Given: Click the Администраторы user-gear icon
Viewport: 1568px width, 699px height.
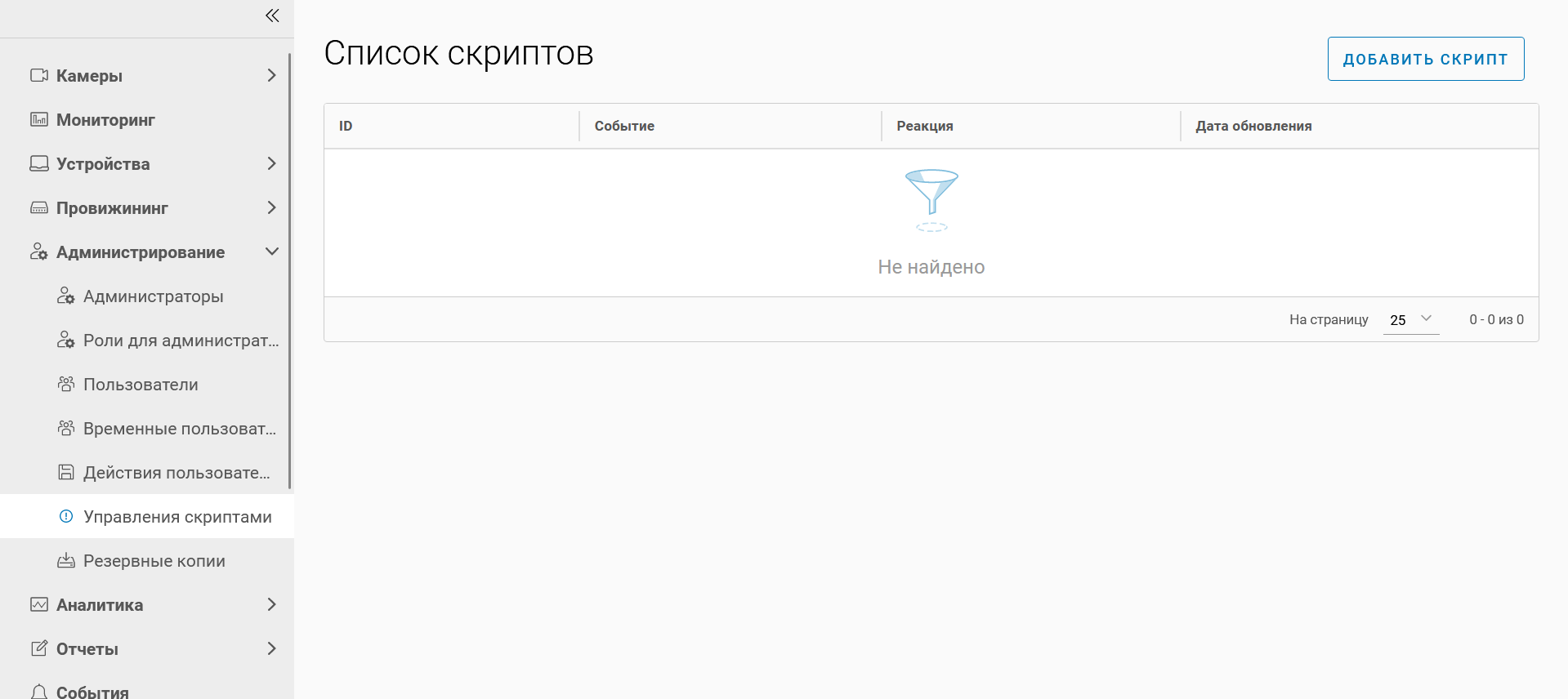Looking at the screenshot, I should pyautogui.click(x=66, y=296).
